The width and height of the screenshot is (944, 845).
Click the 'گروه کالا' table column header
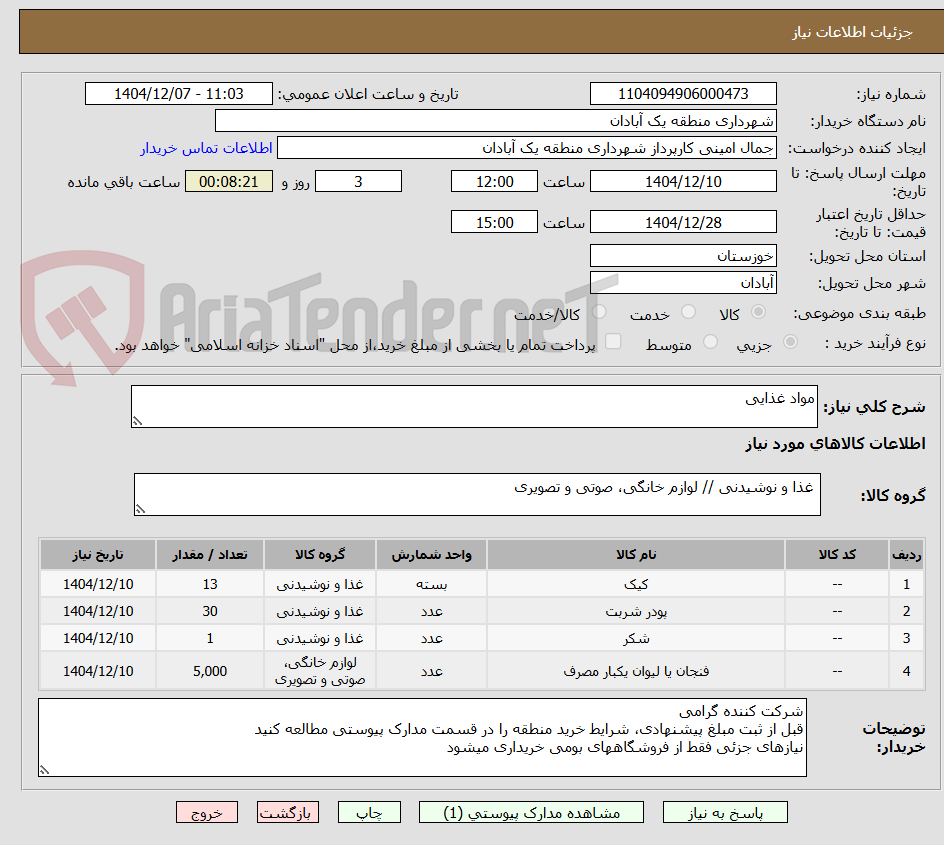tap(320, 554)
